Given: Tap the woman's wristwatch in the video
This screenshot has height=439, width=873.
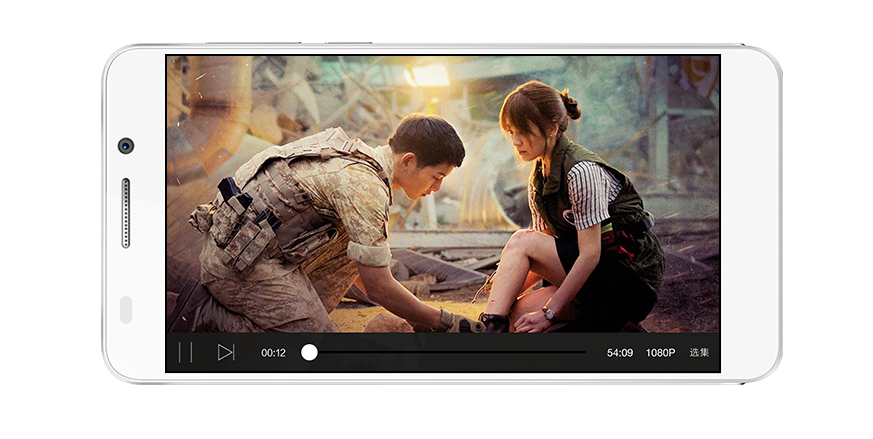Looking at the screenshot, I should [548, 313].
